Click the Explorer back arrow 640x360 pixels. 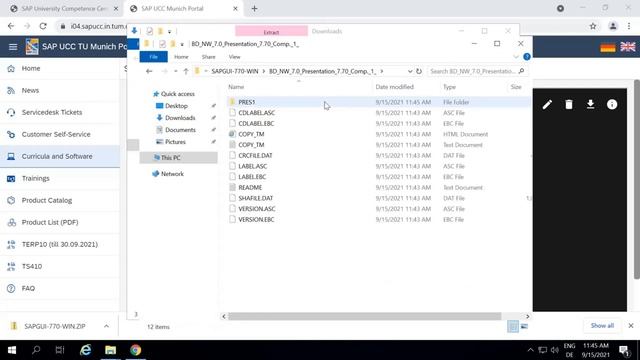149,71
